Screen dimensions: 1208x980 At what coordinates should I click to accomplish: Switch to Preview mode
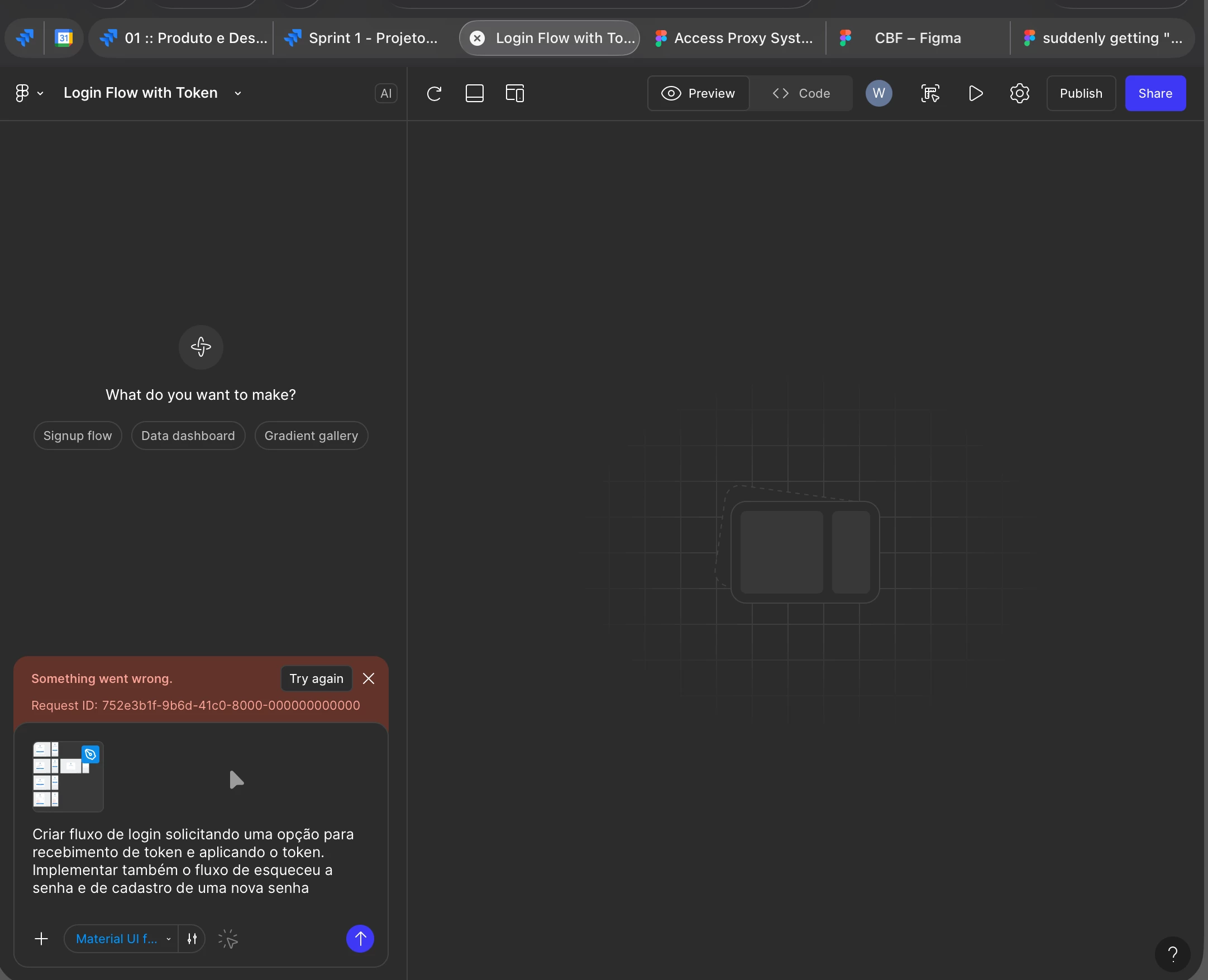coord(698,93)
